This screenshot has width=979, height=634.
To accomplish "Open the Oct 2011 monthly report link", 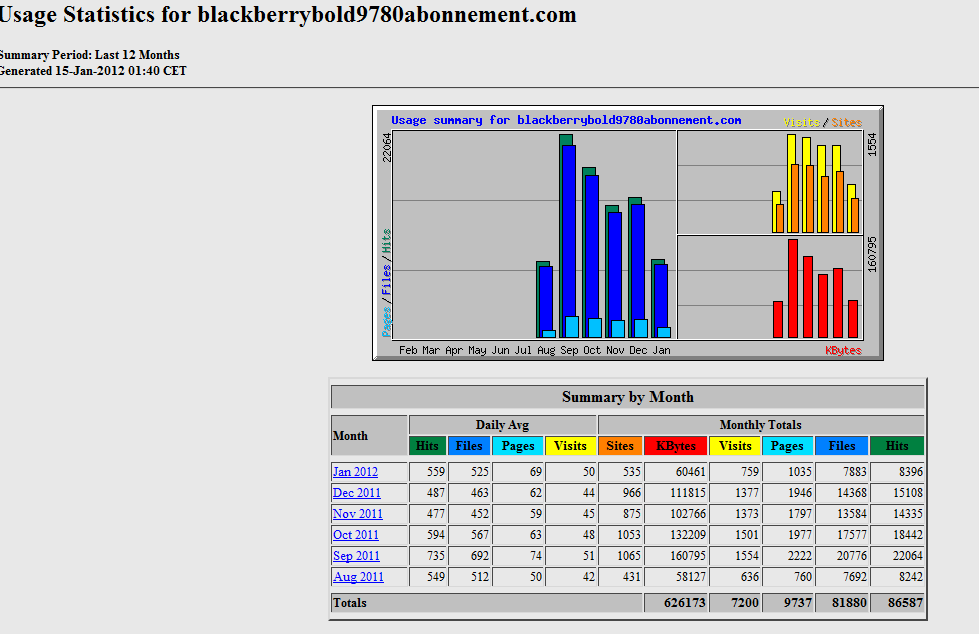I will (x=355, y=535).
